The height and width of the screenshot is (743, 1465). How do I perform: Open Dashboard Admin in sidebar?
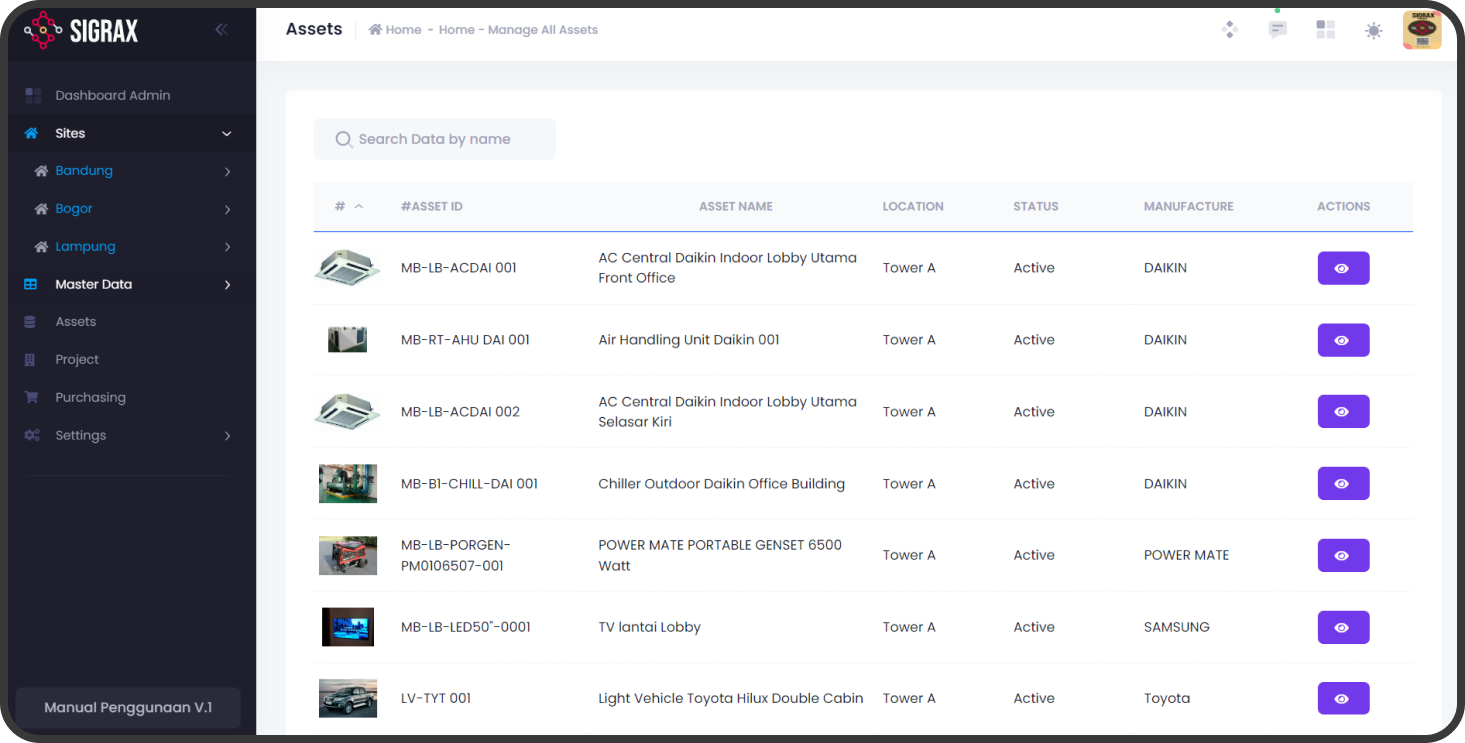coord(112,96)
